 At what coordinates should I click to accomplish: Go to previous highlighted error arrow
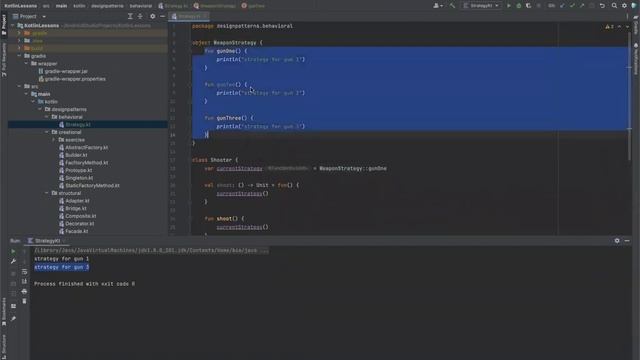point(619,27)
